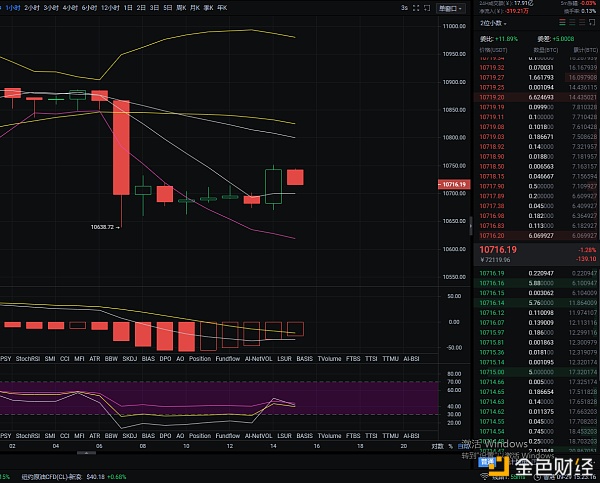Click bid price row 10715.00

pos(535,372)
